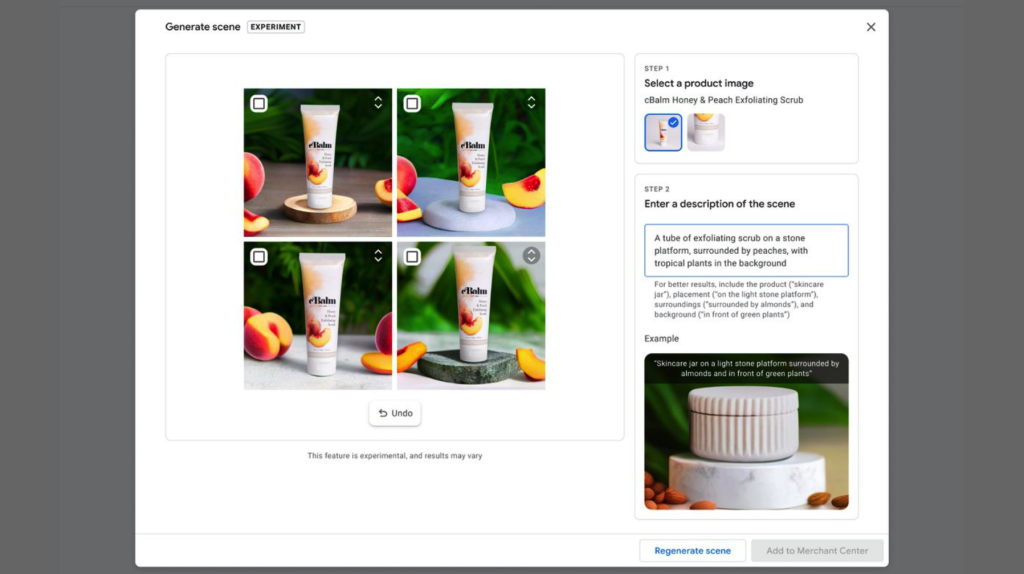Expand the top-right generated image
Viewport: 1024px width, 574px height.
point(531,103)
